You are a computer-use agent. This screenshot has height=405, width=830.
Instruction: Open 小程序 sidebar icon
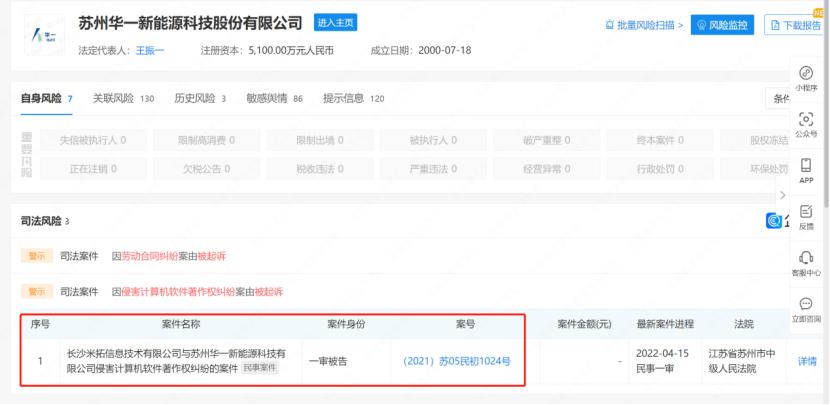coord(806,78)
